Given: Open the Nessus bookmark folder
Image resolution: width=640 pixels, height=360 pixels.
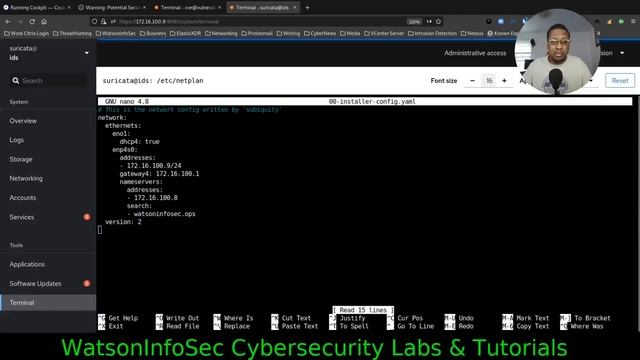Looking at the screenshot, I should pos(472,33).
